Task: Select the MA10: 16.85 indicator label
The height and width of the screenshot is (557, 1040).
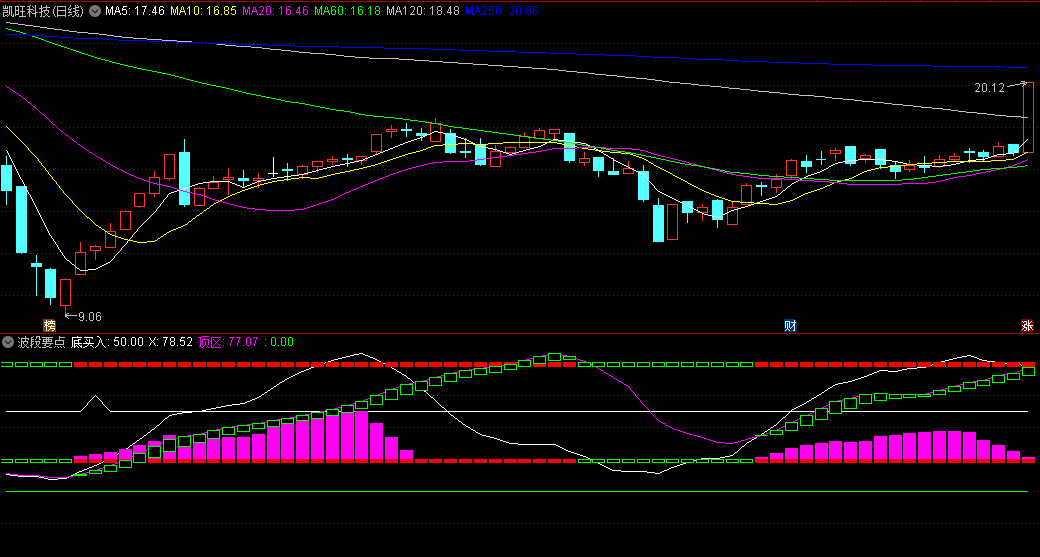Action: pyautogui.click(x=203, y=11)
